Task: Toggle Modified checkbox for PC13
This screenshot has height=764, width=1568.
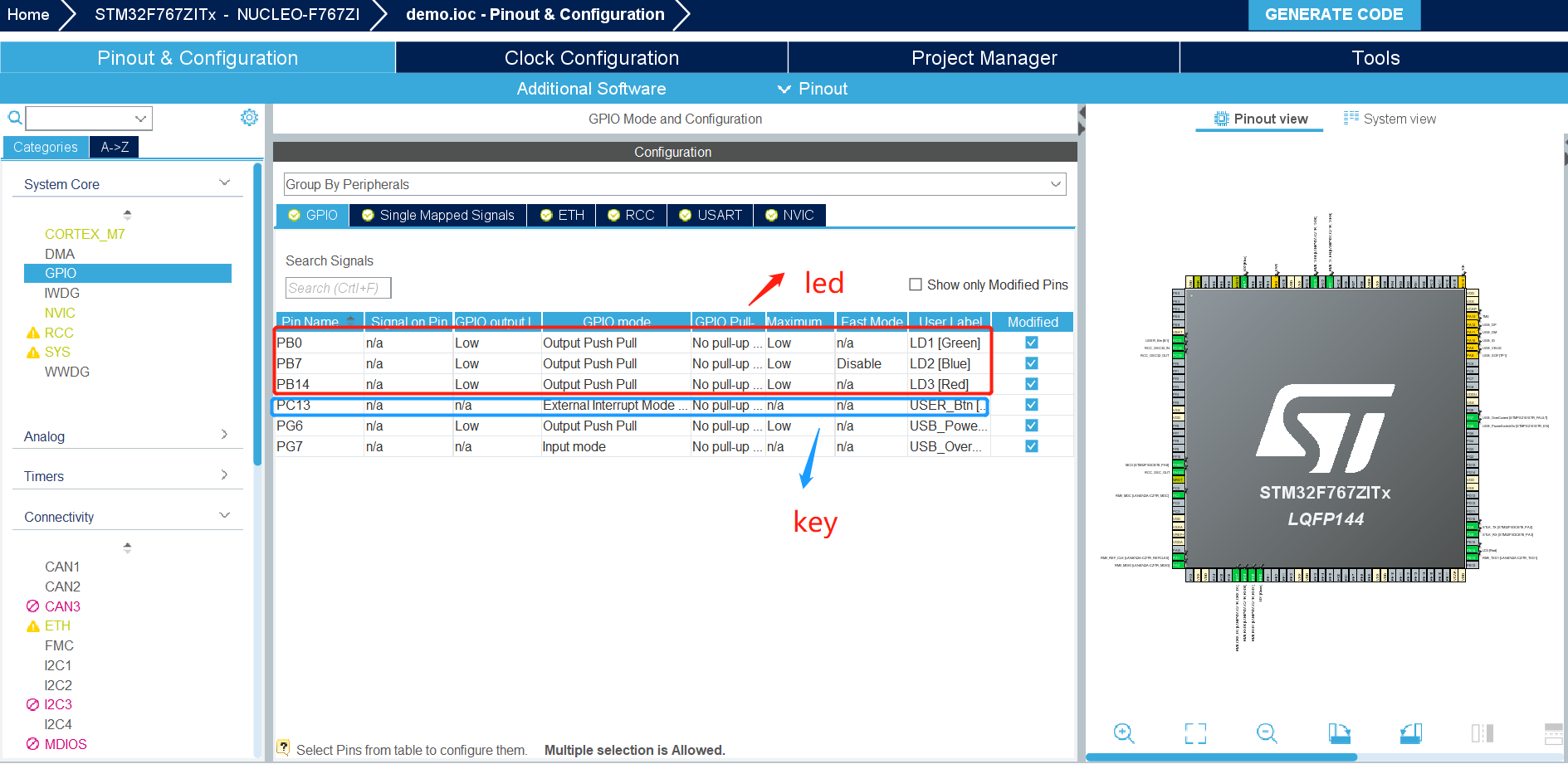Action: tap(1032, 405)
